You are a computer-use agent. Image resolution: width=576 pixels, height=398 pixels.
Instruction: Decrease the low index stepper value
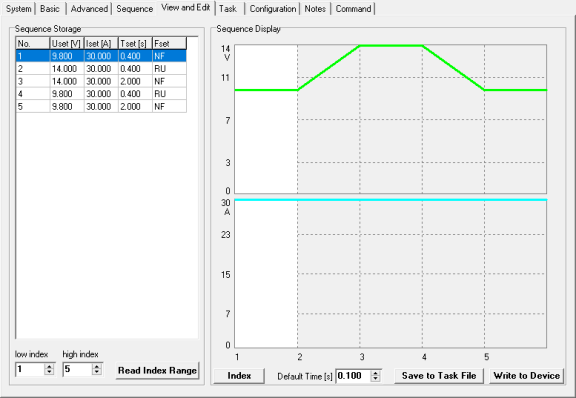(49, 372)
